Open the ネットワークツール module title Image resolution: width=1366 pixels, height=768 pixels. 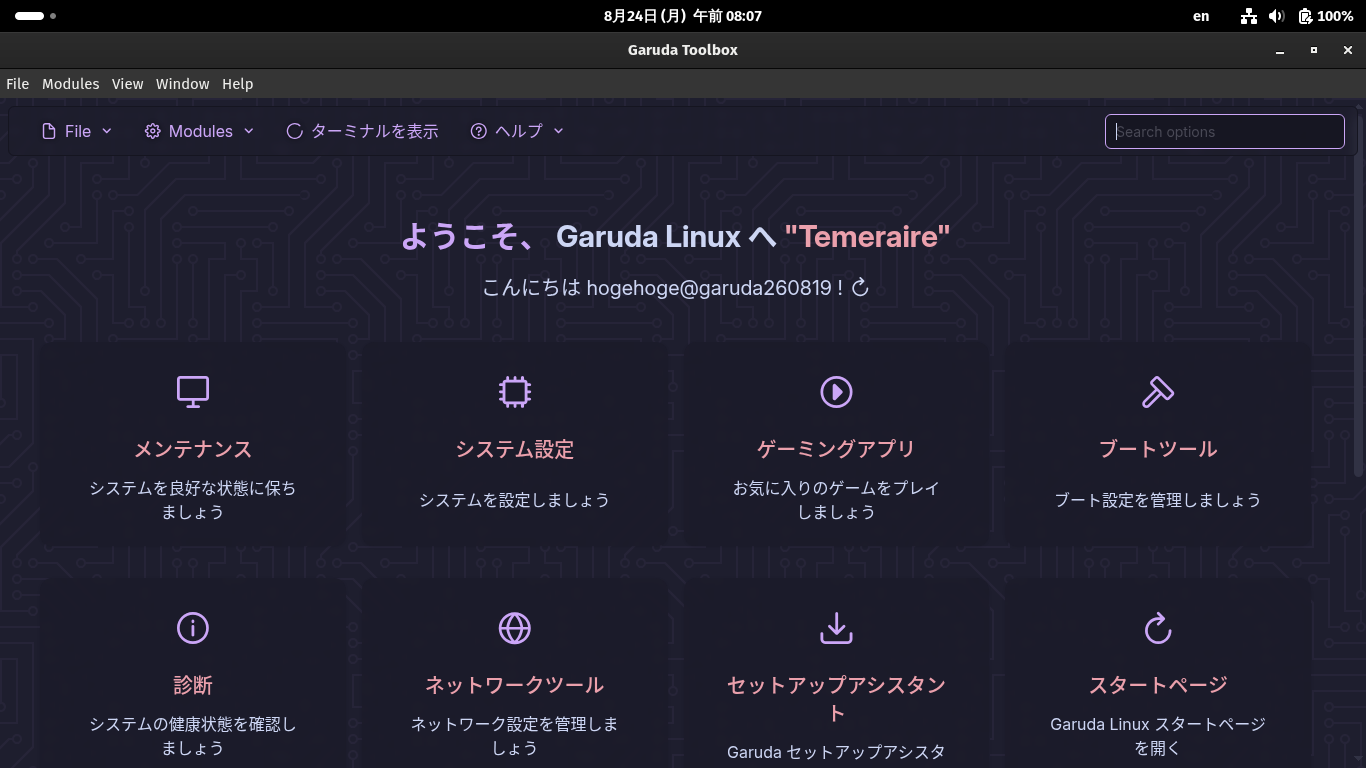point(515,685)
